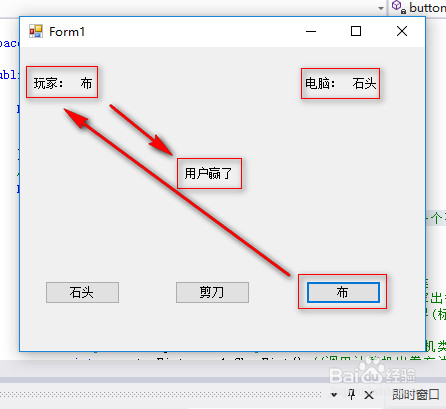Screen dimensions: 446x409
Task: Open the Visual Studio member dropdown arrow
Action: [x=381, y=8]
